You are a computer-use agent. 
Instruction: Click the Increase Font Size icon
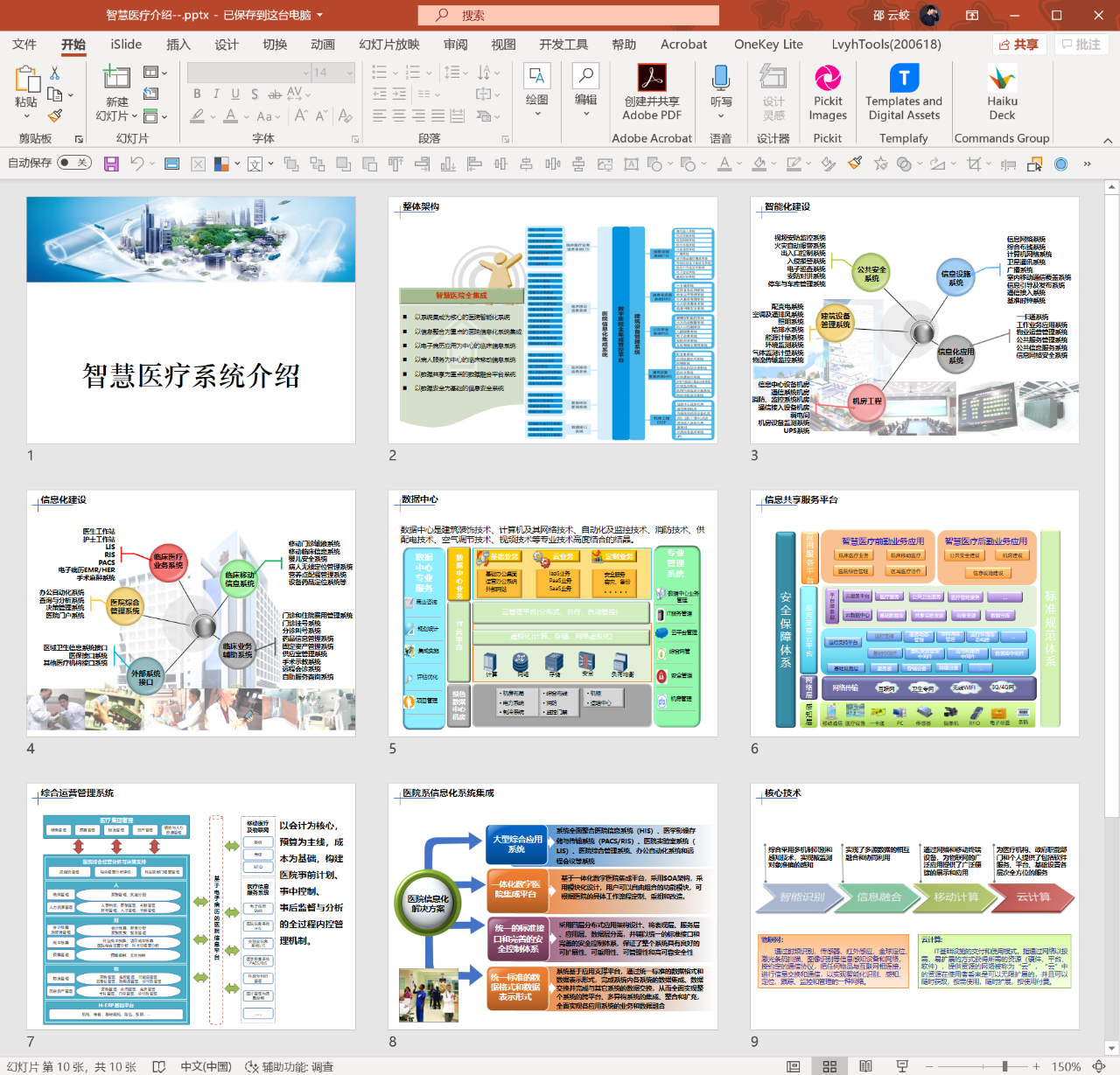(301, 115)
